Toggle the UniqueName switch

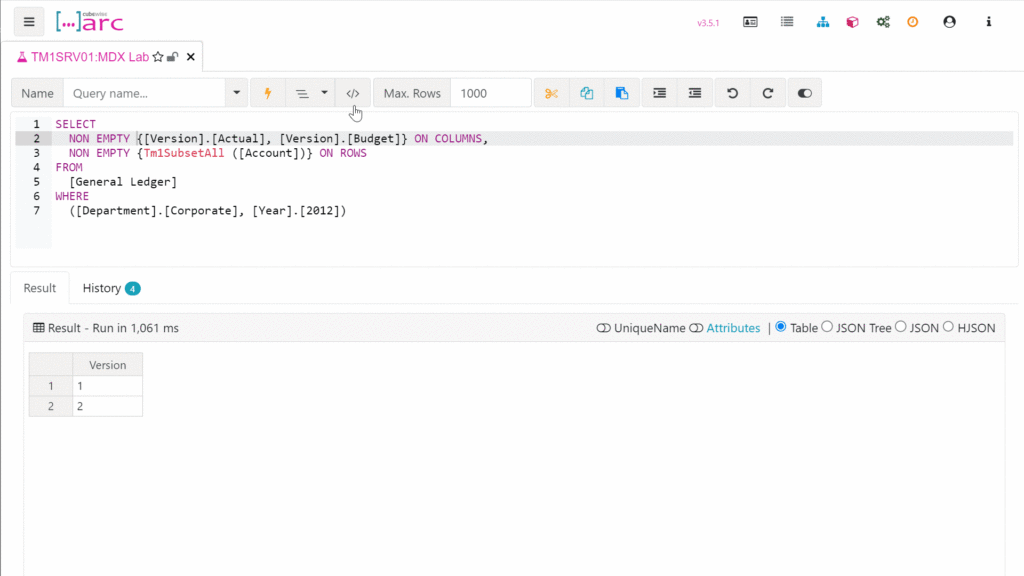tap(603, 328)
